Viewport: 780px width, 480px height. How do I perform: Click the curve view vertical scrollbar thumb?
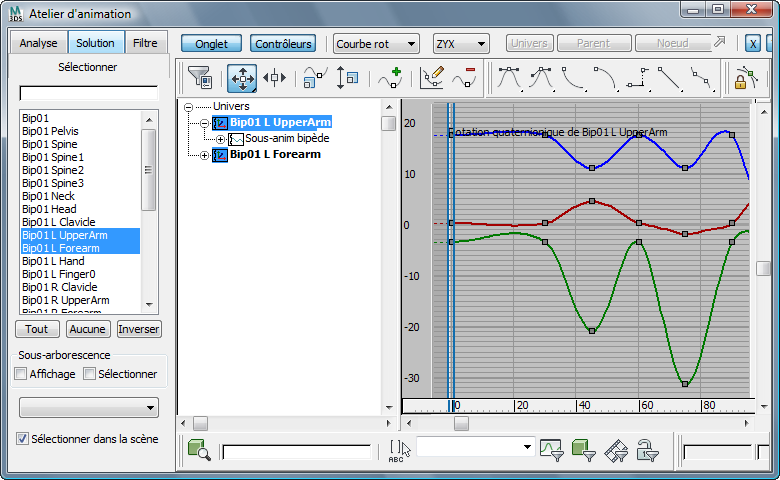pyautogui.click(x=764, y=268)
